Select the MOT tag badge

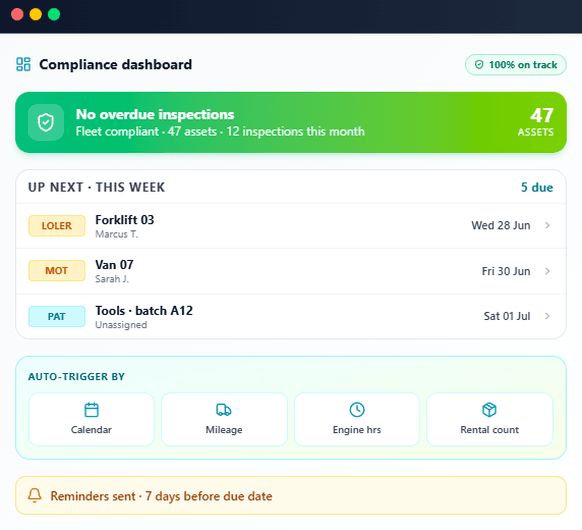(x=57, y=271)
